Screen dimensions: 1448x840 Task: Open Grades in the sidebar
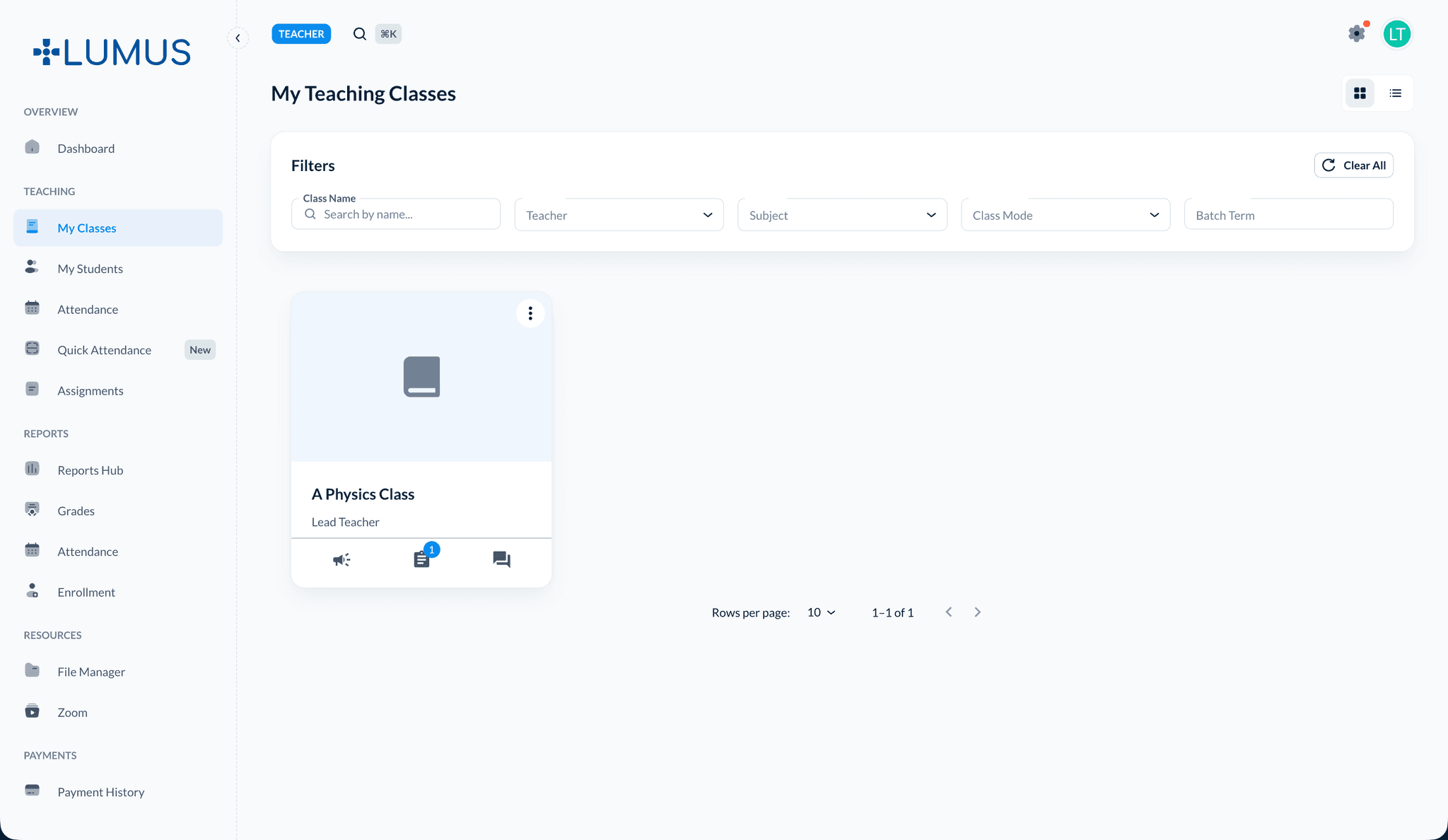[118, 511]
